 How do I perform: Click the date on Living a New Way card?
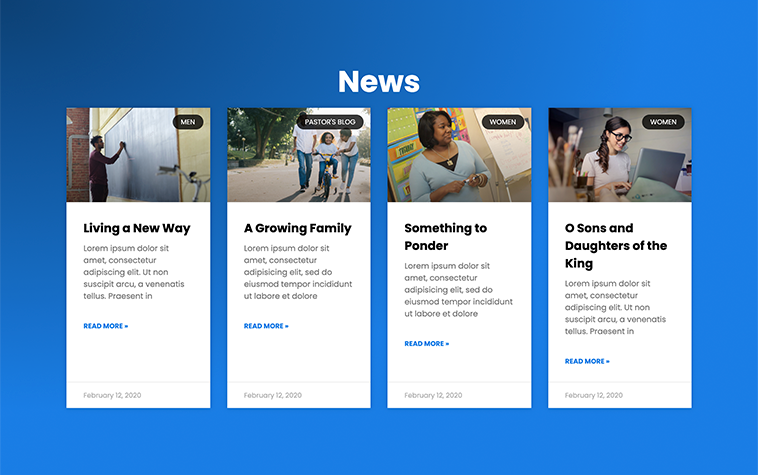112,395
